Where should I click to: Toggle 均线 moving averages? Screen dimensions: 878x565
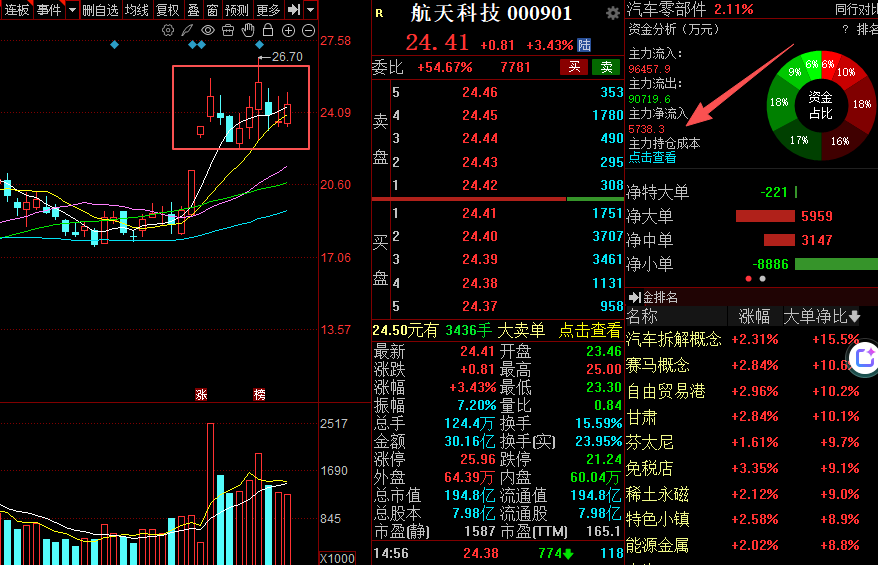pyautogui.click(x=137, y=10)
